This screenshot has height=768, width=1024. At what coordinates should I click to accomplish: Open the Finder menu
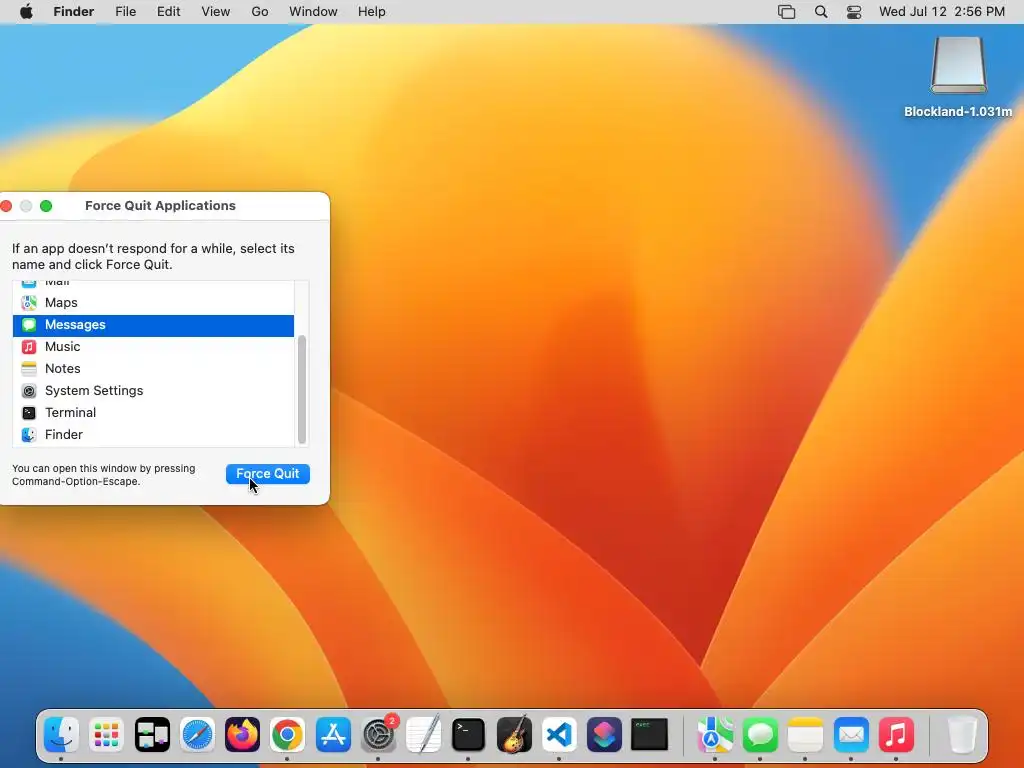pos(73,12)
